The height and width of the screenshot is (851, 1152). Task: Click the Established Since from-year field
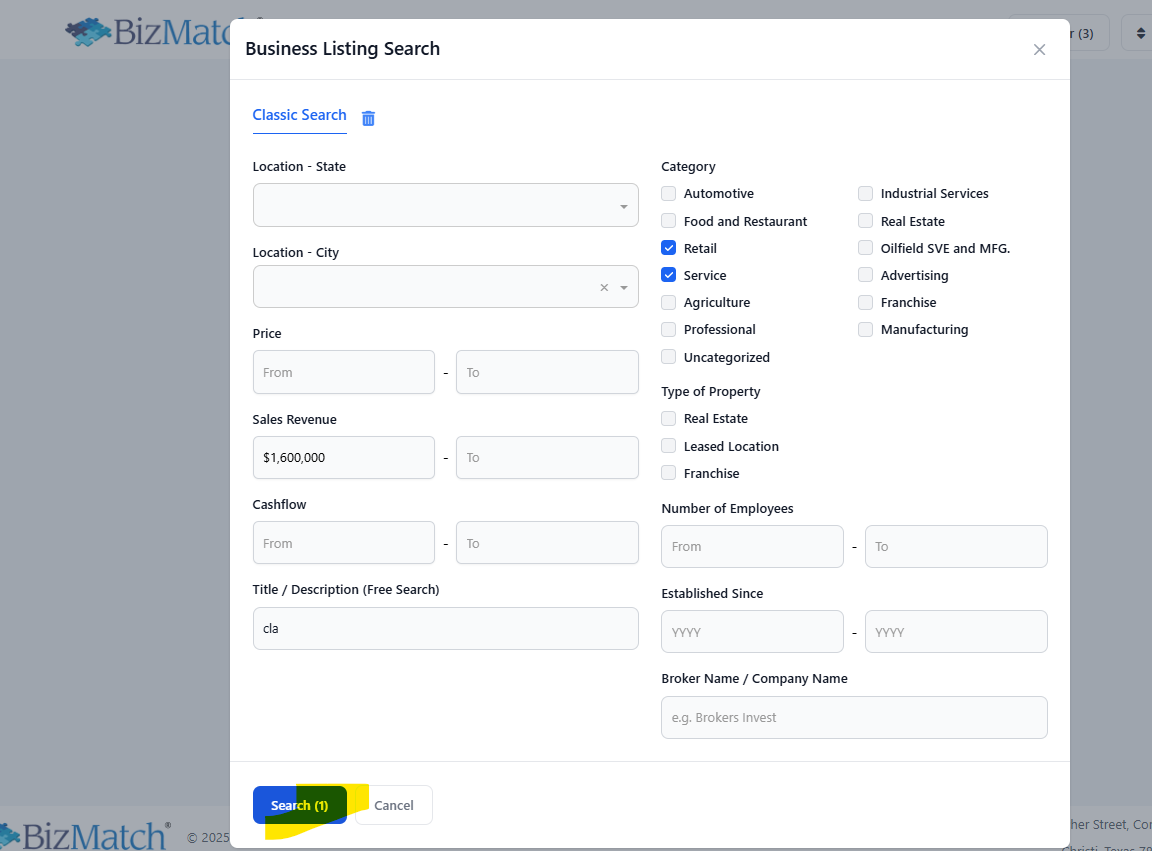click(752, 632)
